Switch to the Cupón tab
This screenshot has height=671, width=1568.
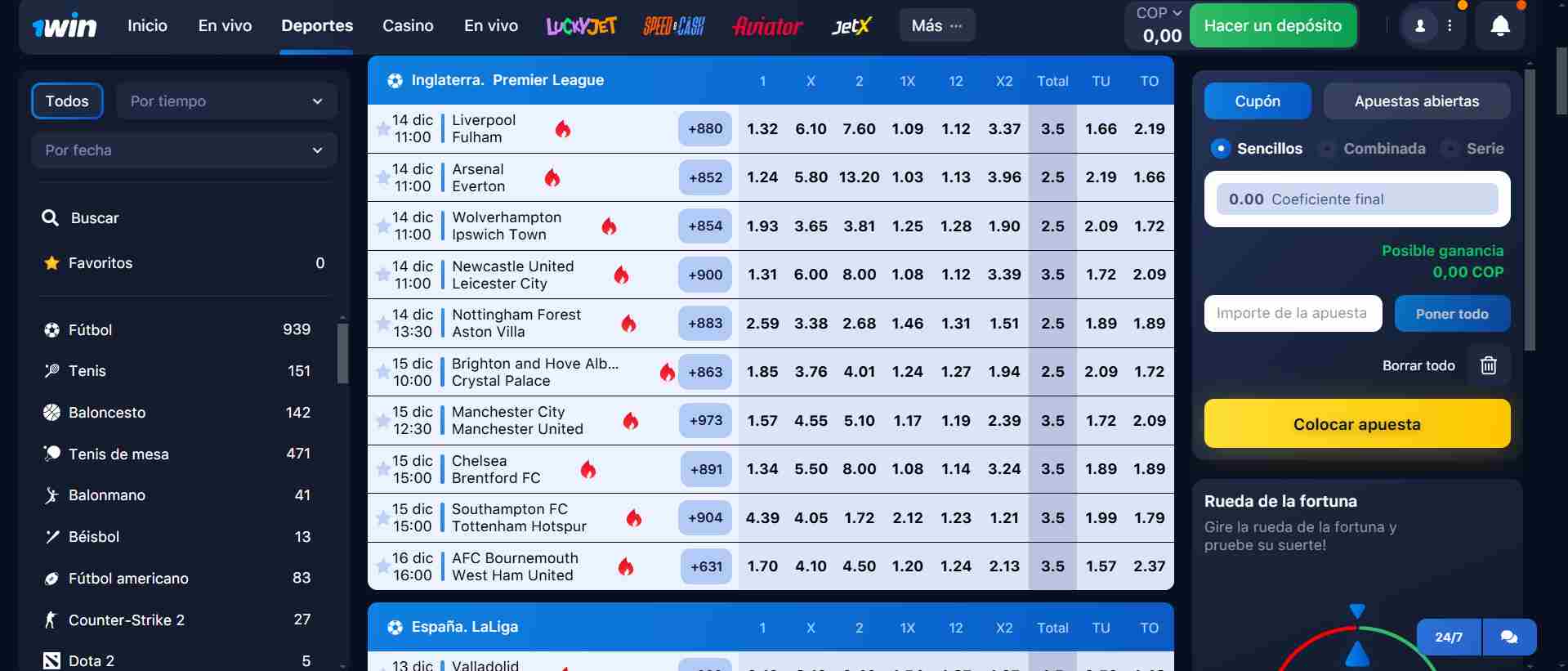1258,101
